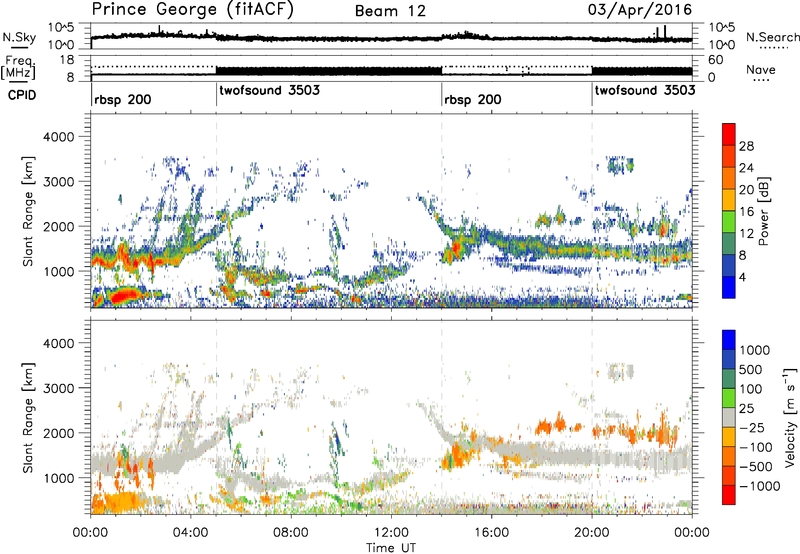Click the orange velocity patch near 14:30

(457, 456)
